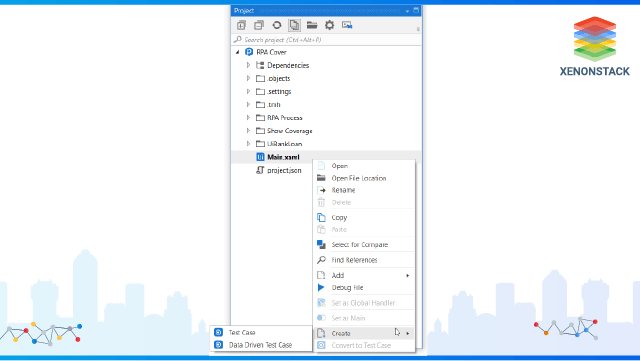Image resolution: width=640 pixels, height=361 pixels.
Task: Click Set as Global Handler entry
Action: click(x=363, y=303)
